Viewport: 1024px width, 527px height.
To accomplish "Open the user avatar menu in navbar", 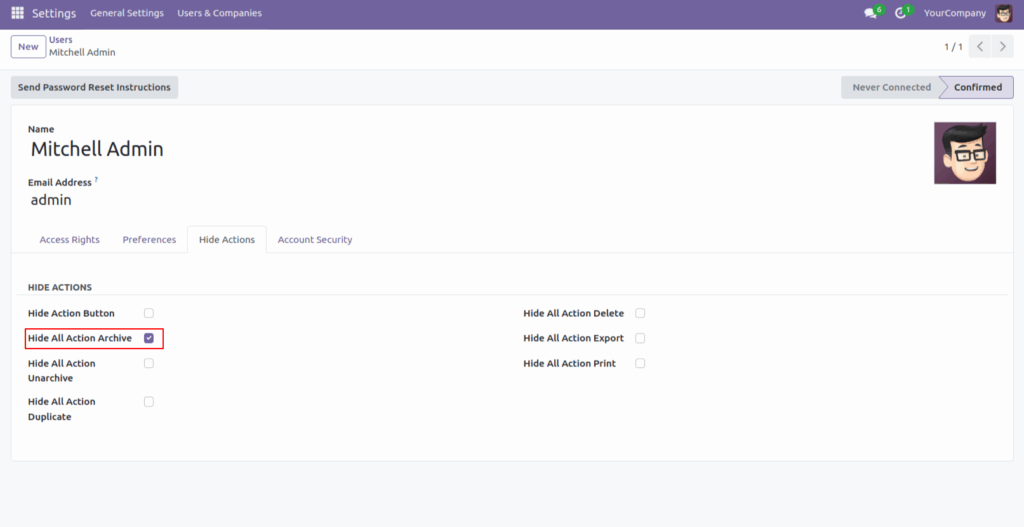I will 1003,13.
